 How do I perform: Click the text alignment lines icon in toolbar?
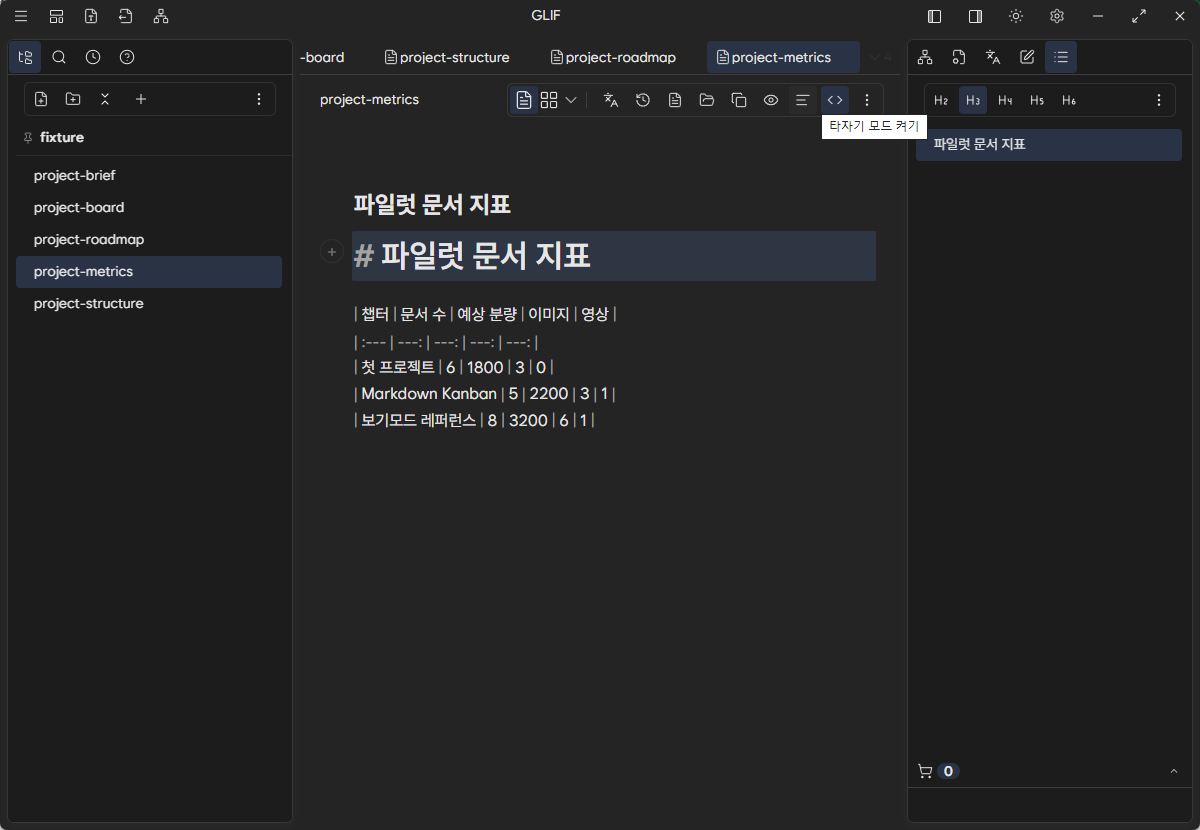[x=802, y=99]
